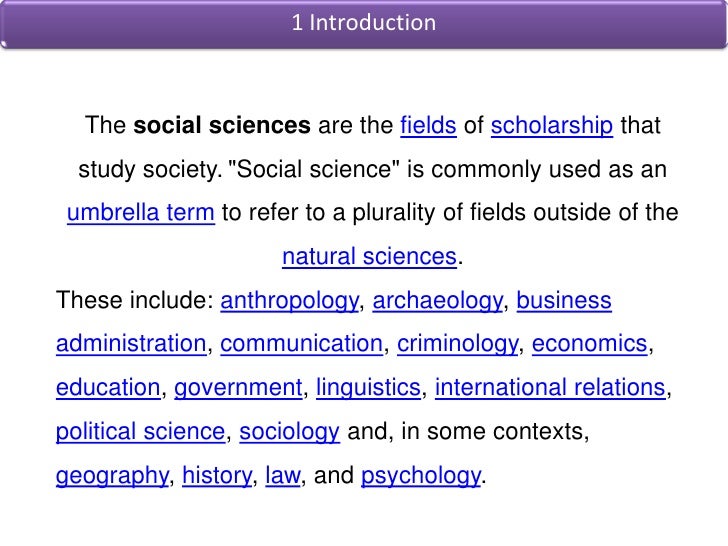Viewport: 728px width, 546px height.
Task: Click the education hyperlink
Action: coord(108,388)
